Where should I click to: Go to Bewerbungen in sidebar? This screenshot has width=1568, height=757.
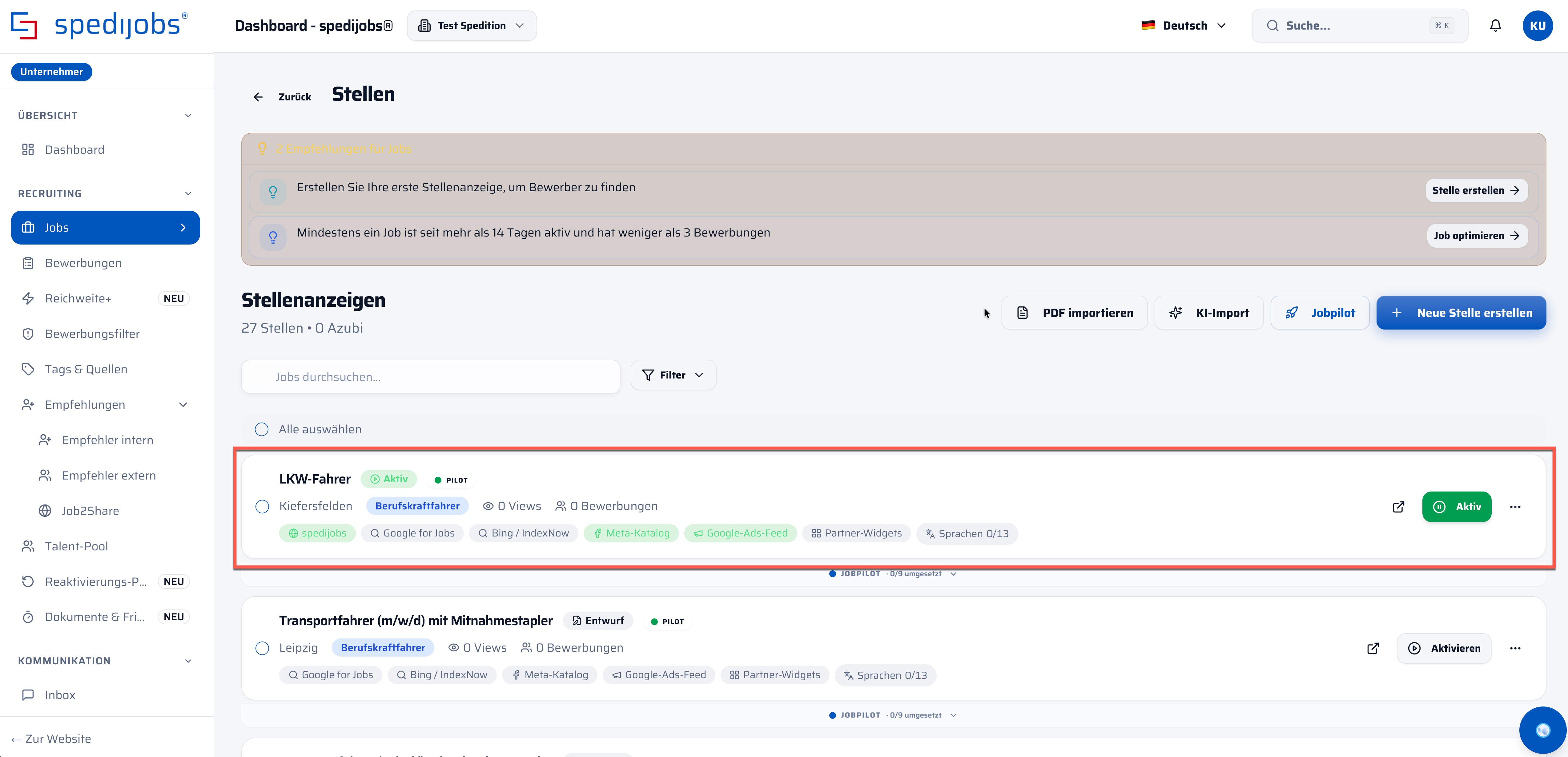point(105,263)
